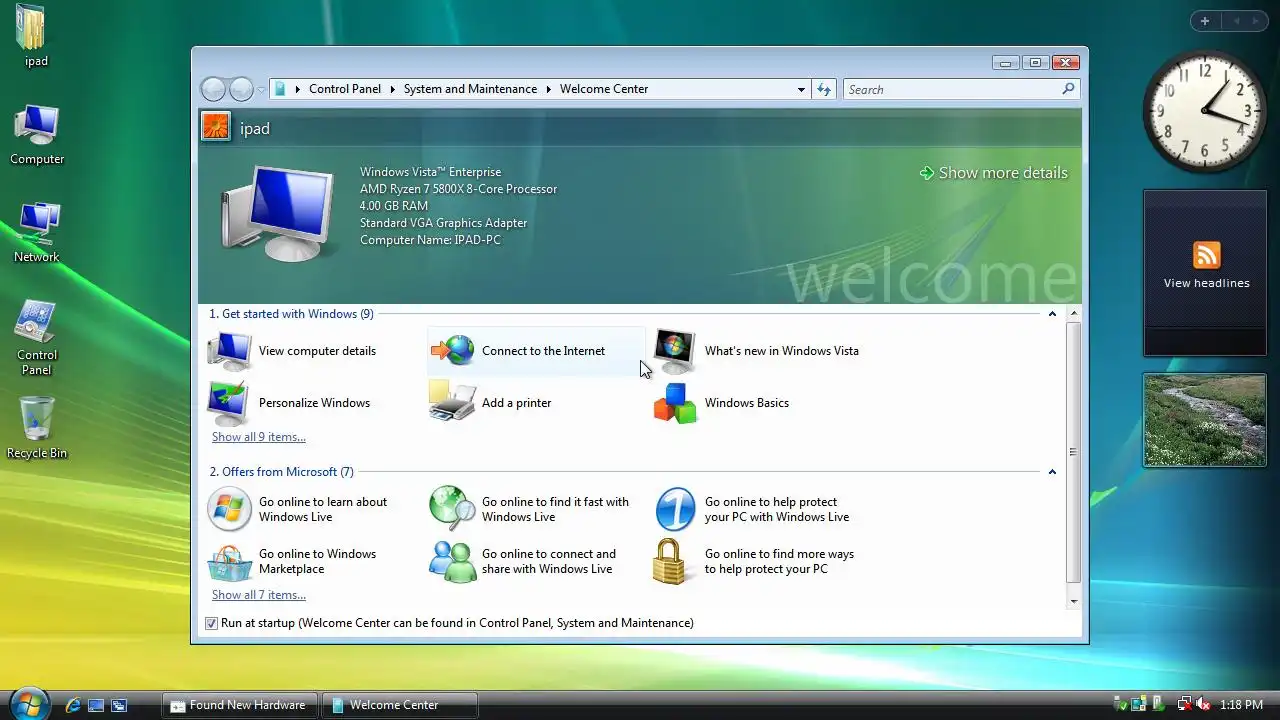1280x720 pixels.
Task: Open the ipad folder on desktop
Action: point(36,37)
